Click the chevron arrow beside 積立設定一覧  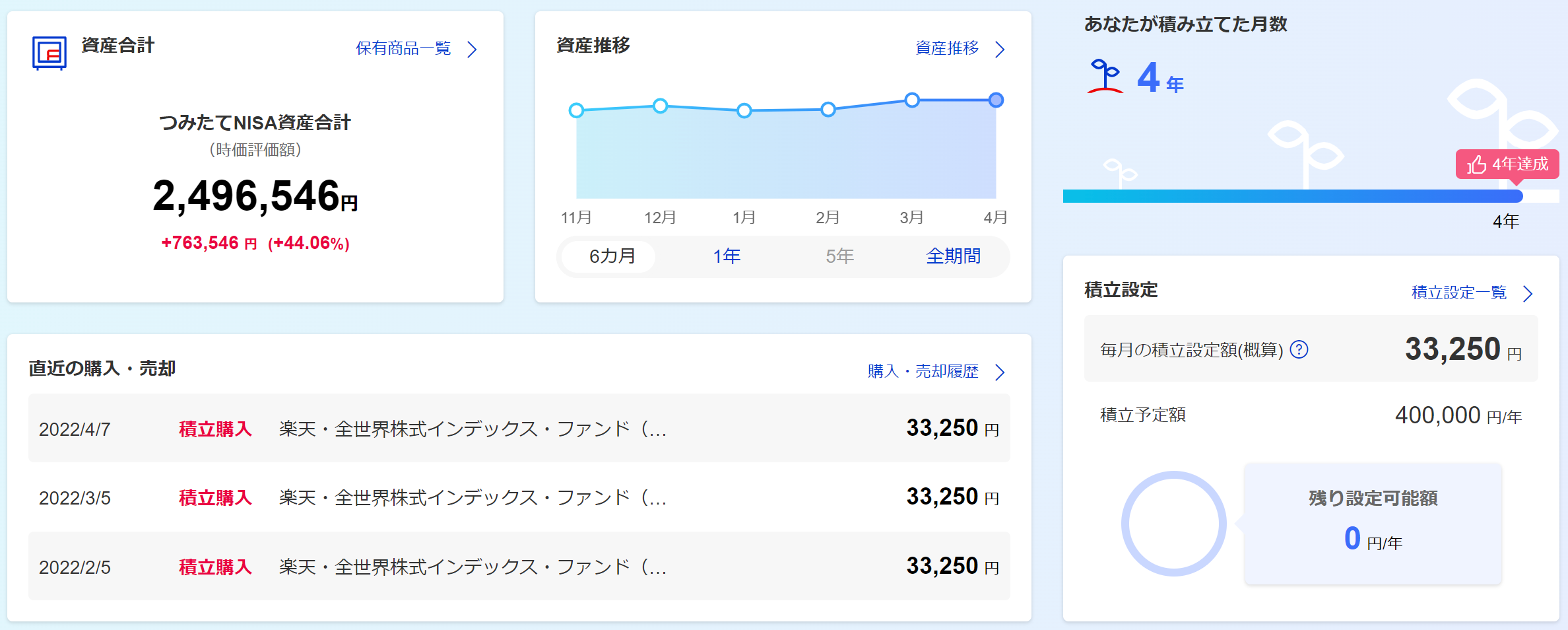1528,294
